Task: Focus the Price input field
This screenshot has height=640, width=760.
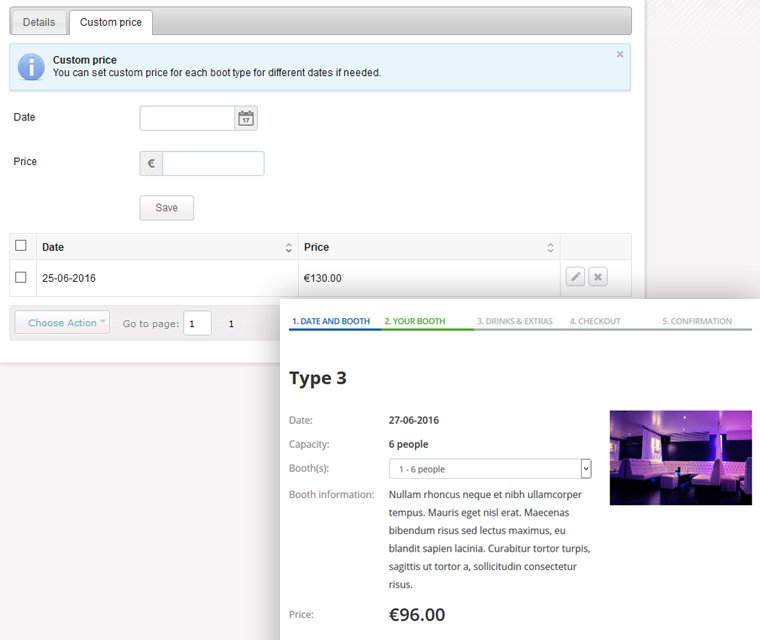Action: 213,163
